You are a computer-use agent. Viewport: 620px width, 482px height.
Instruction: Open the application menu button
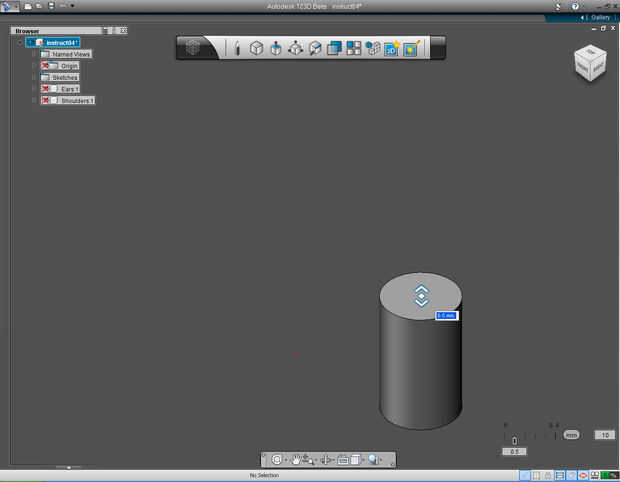(9, 6)
